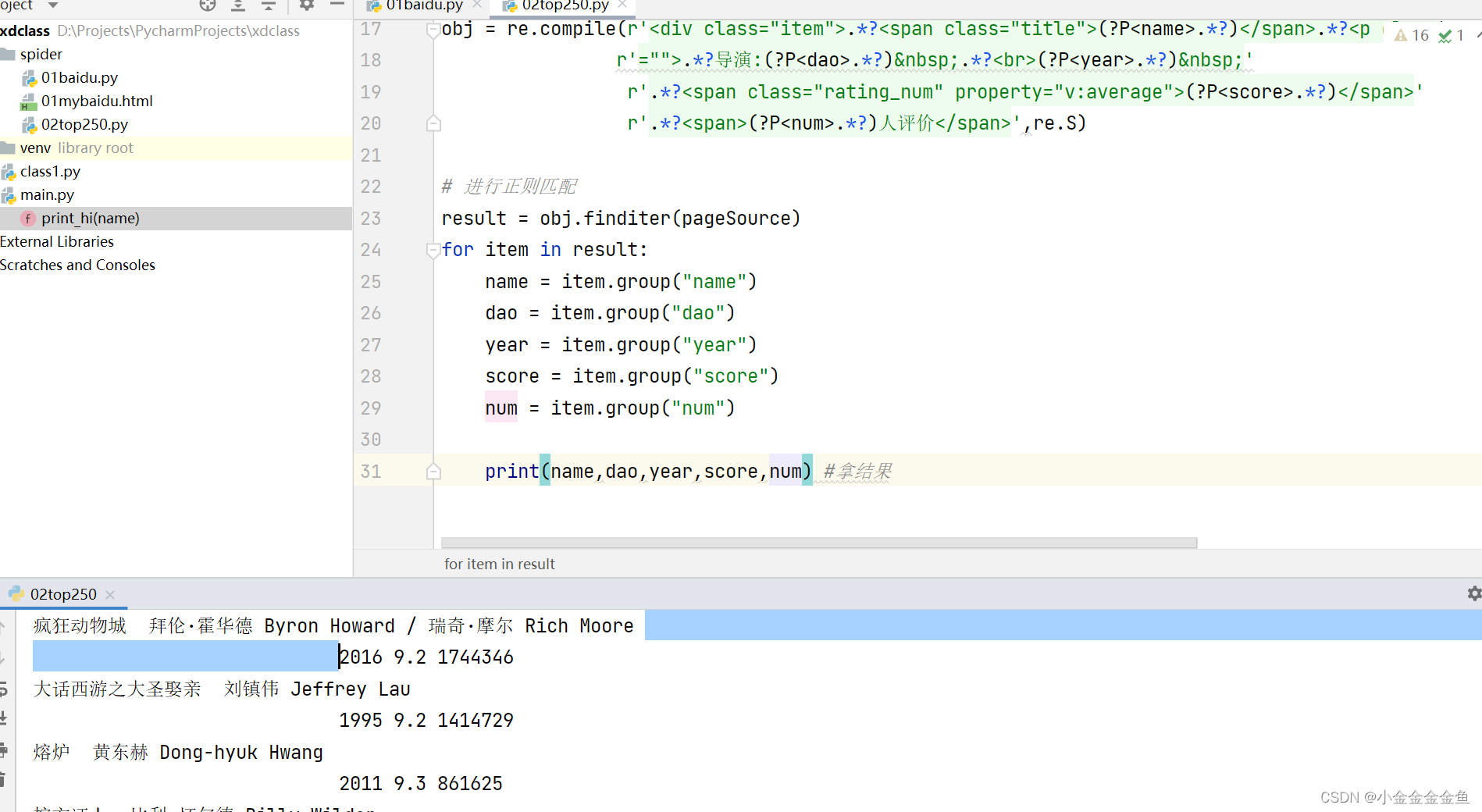The image size is (1482, 812).
Task: Open class1.py in project tree
Action: pyautogui.click(x=50, y=171)
